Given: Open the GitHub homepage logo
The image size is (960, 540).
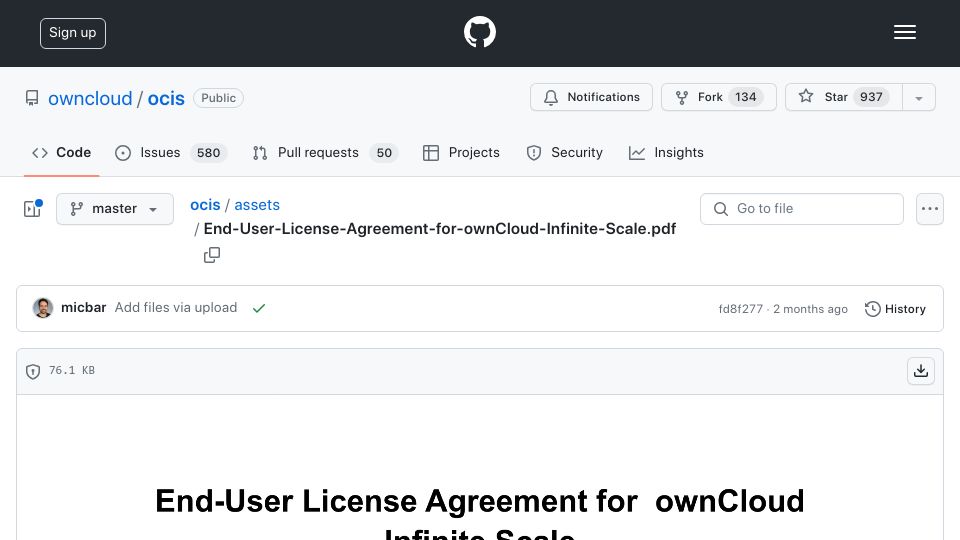Looking at the screenshot, I should point(479,32).
